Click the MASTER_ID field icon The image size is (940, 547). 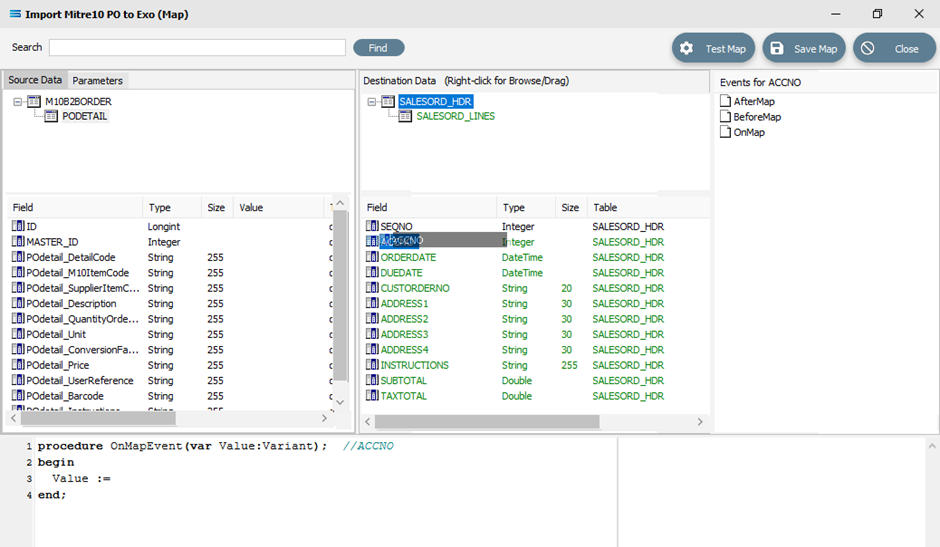[x=18, y=242]
